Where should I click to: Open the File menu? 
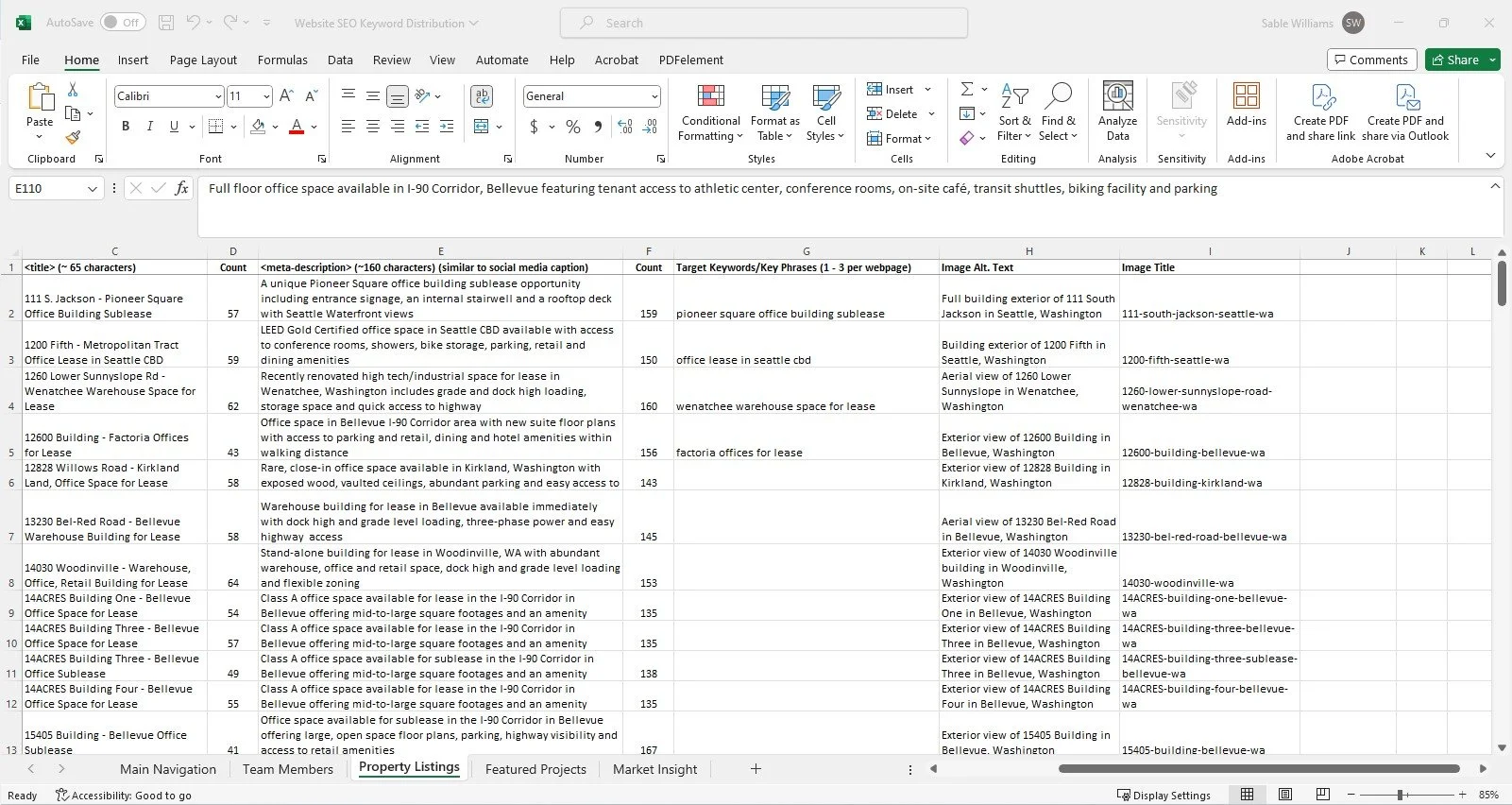30,60
